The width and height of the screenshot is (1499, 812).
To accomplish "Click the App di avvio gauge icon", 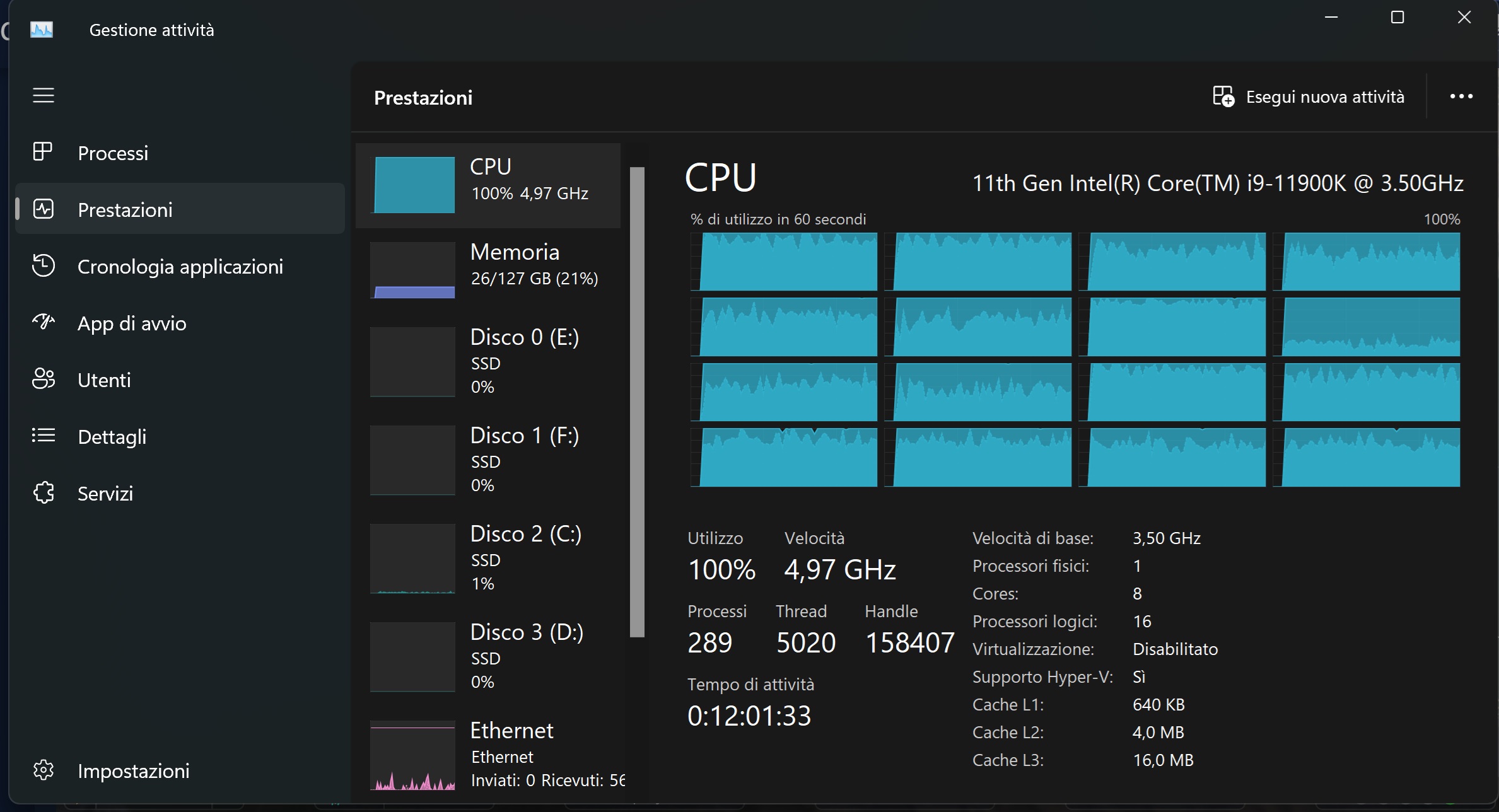I will pos(43,322).
